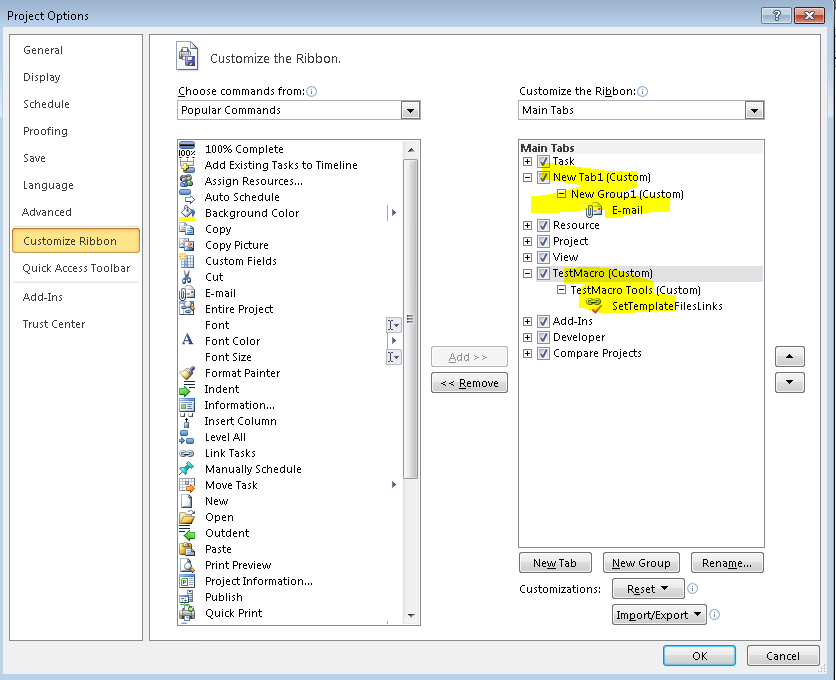Open the Background Color flyout arrow
This screenshot has width=836, height=680.
tap(393, 212)
